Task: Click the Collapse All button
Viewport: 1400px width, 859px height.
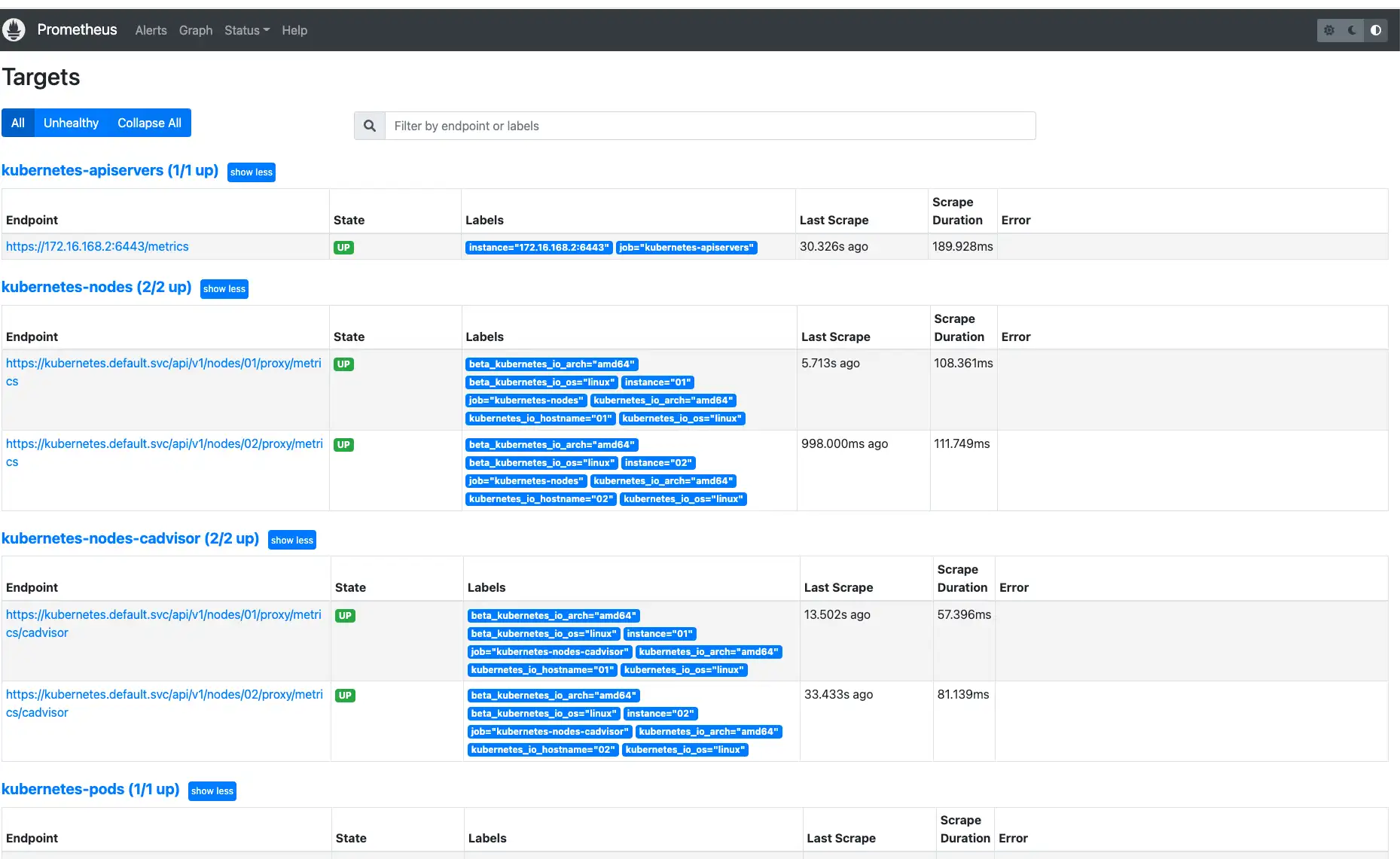Action: (x=149, y=123)
